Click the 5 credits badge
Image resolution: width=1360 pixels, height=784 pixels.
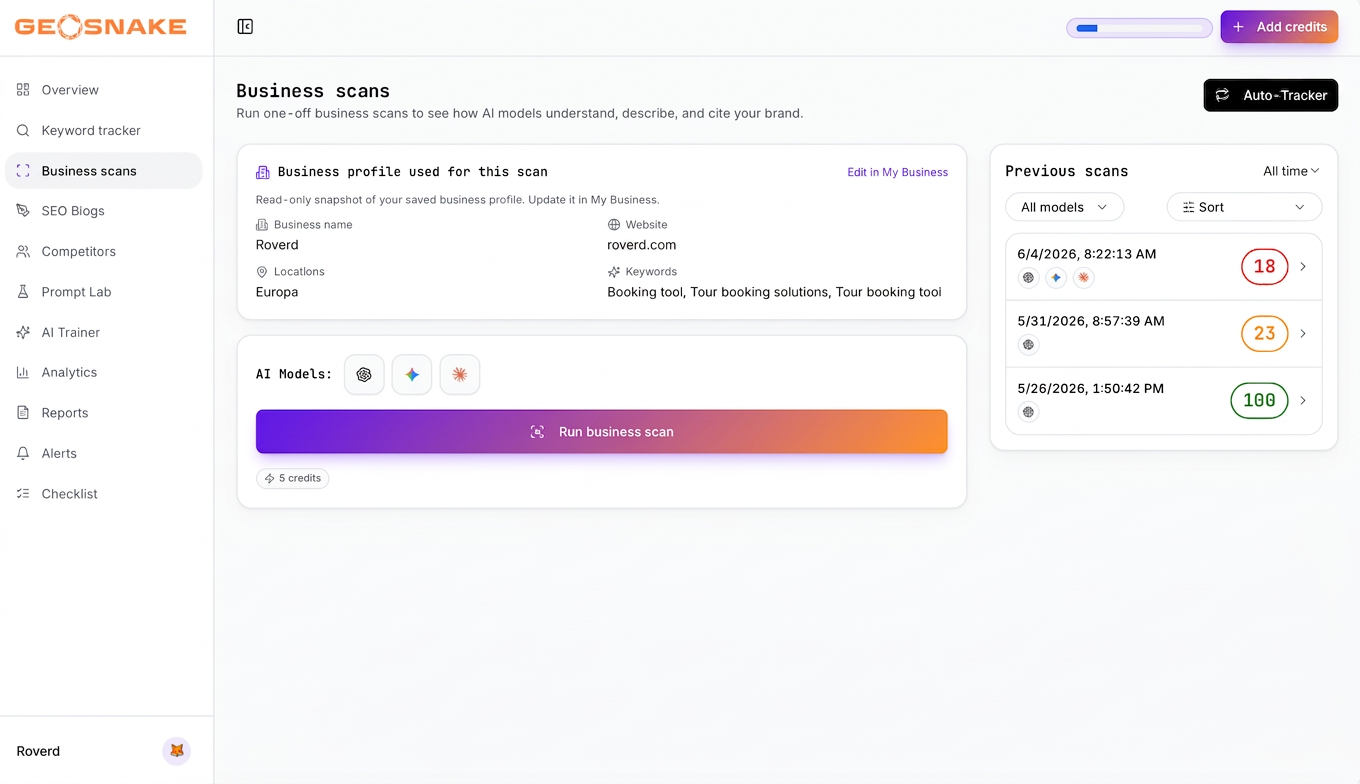[x=293, y=478]
